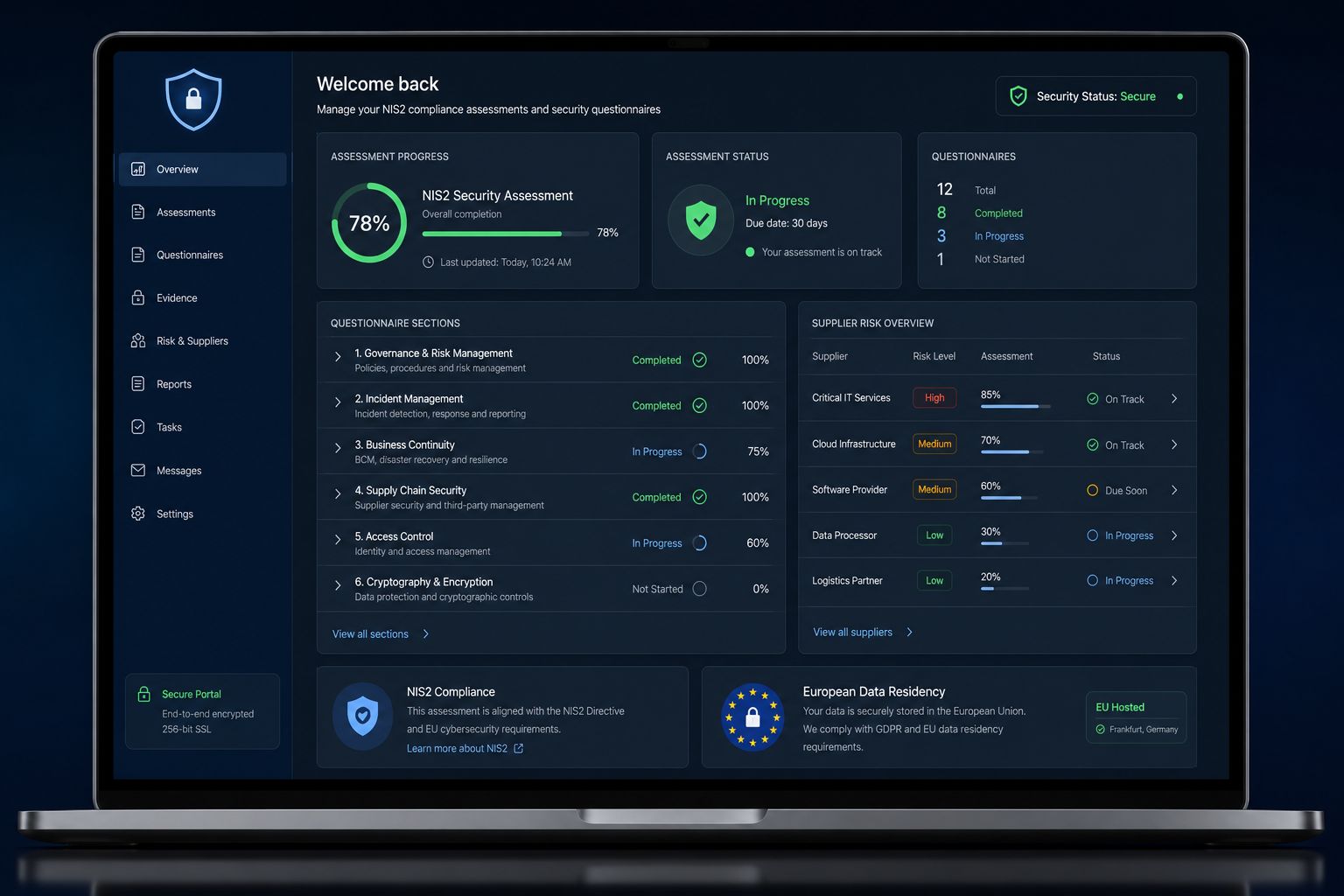Click the NIS2 overall completion progress bar
The width and height of the screenshot is (1344, 896).
(x=506, y=234)
